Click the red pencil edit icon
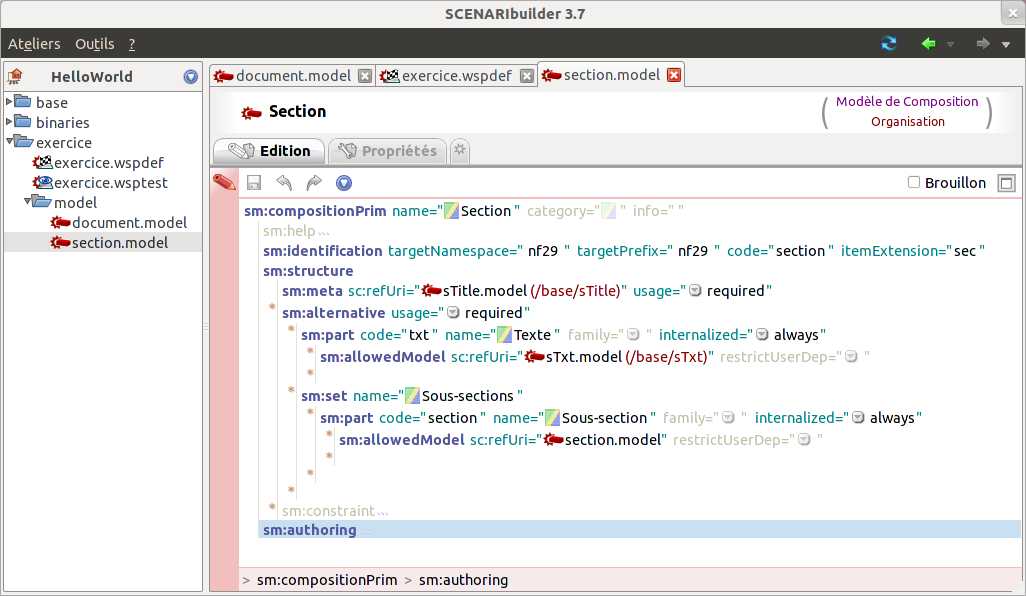 click(x=224, y=183)
